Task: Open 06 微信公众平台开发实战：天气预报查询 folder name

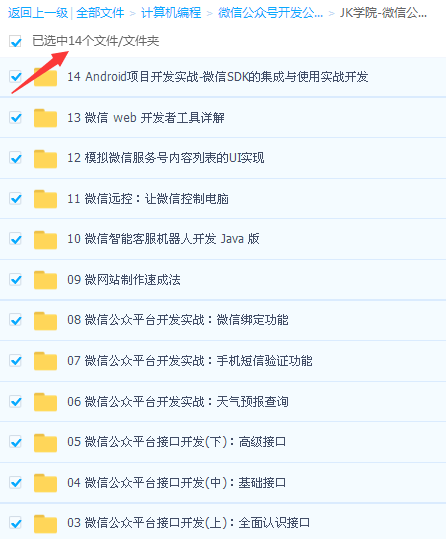Action: point(178,402)
